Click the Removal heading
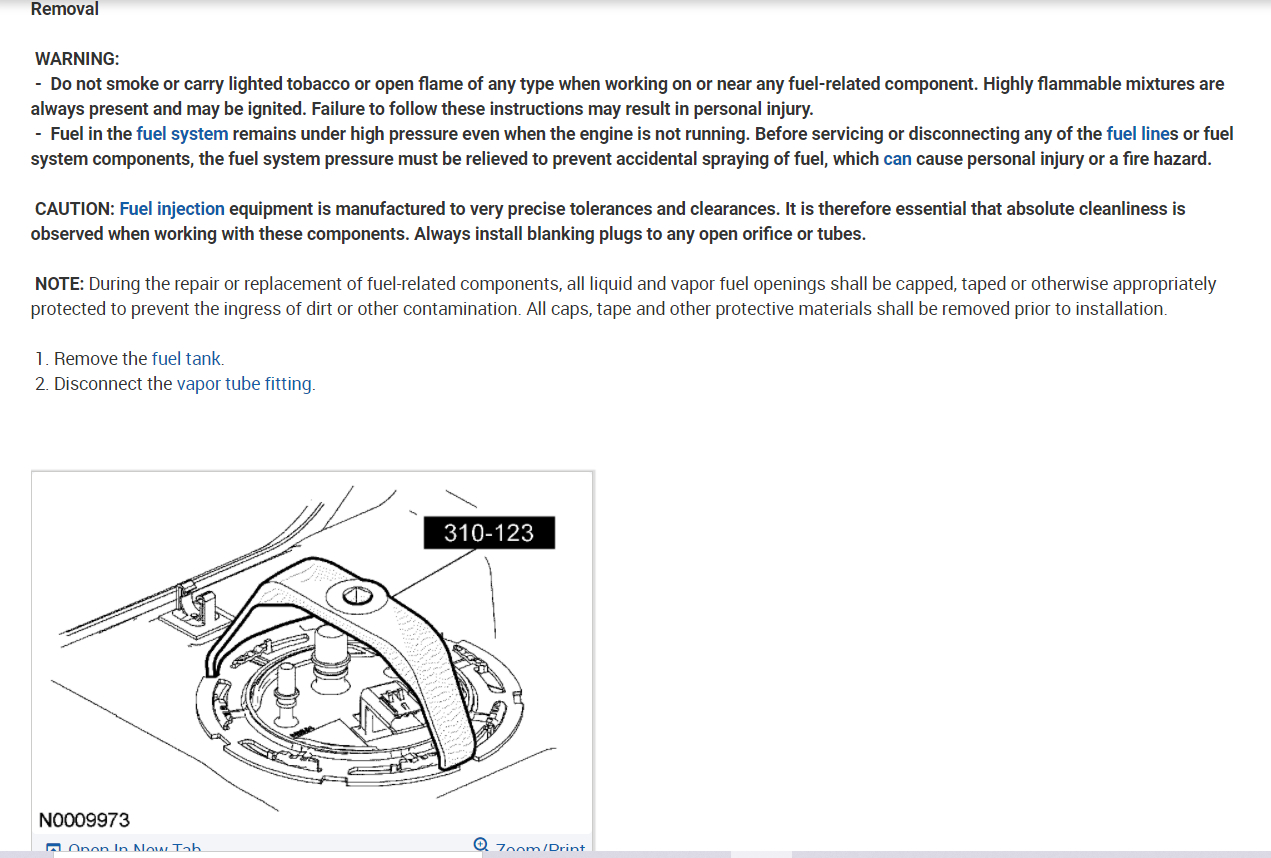This screenshot has width=1271, height=858. 65,10
